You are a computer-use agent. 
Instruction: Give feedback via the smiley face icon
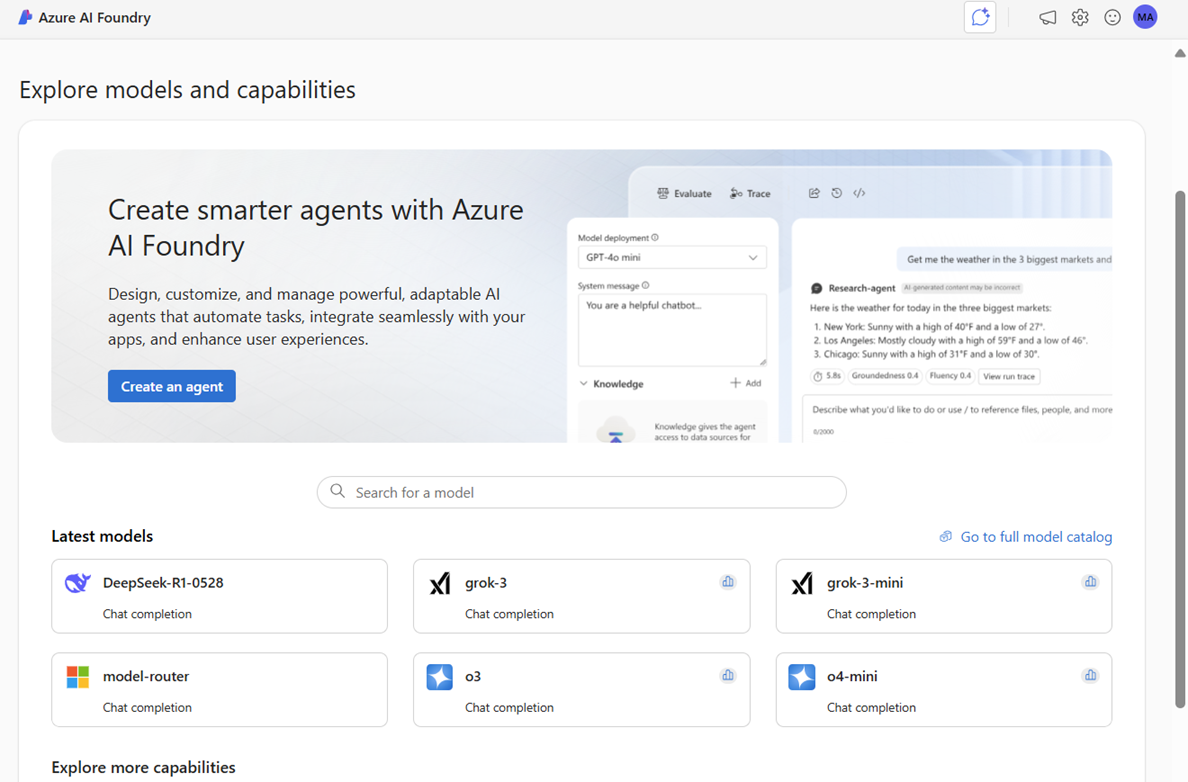click(x=1112, y=17)
